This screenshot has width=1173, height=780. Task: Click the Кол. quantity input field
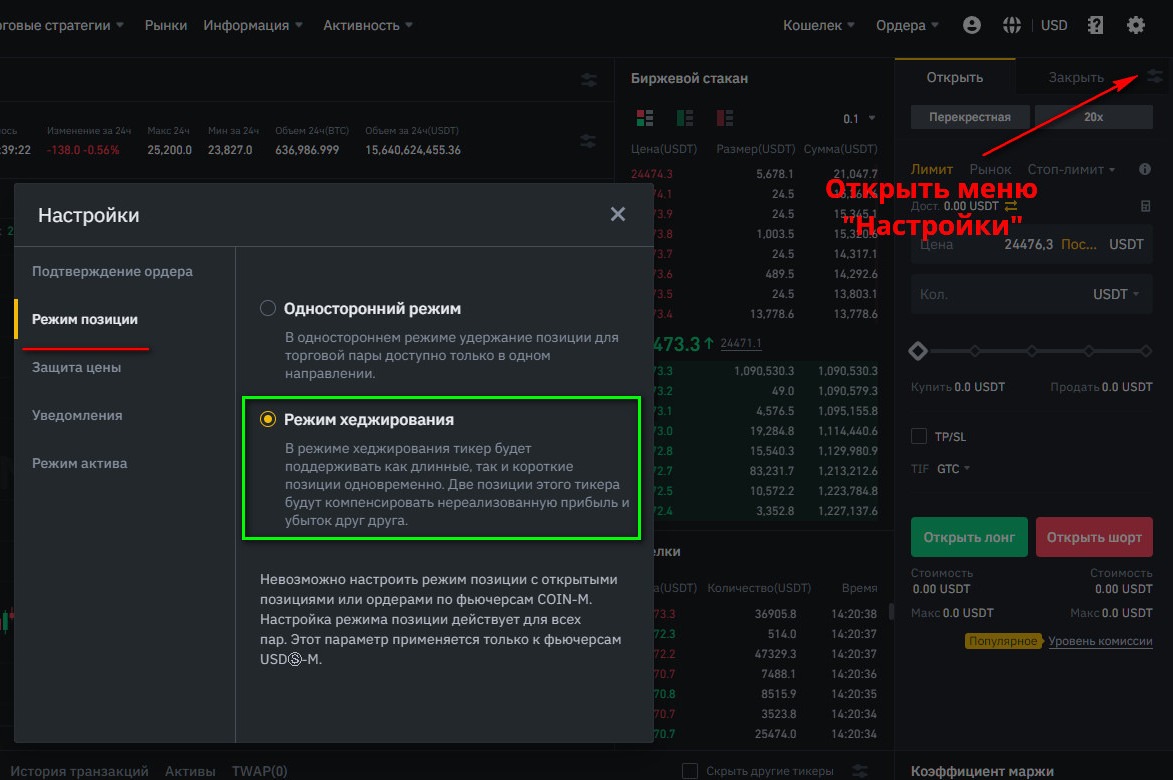(x=1032, y=294)
